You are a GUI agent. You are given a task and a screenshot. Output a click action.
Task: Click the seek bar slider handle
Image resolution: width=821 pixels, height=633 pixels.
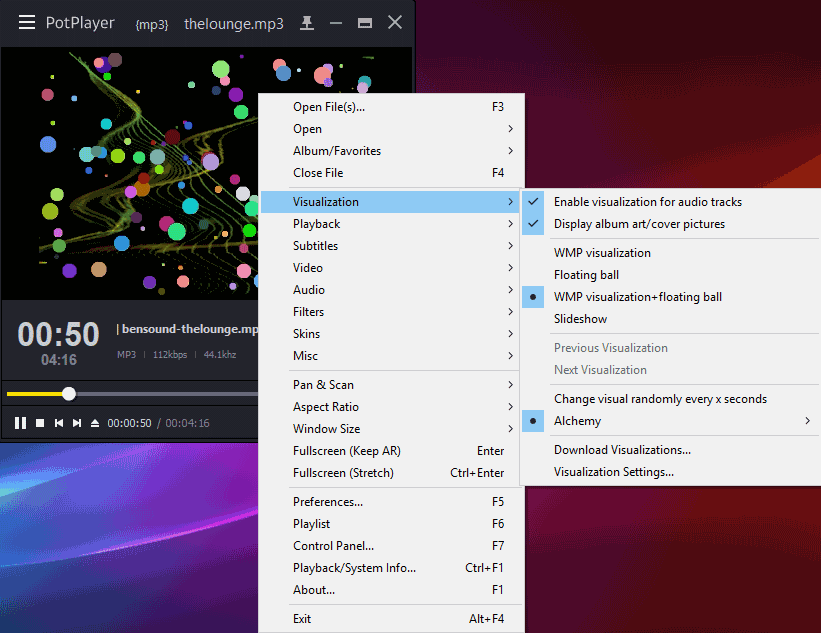click(69, 394)
